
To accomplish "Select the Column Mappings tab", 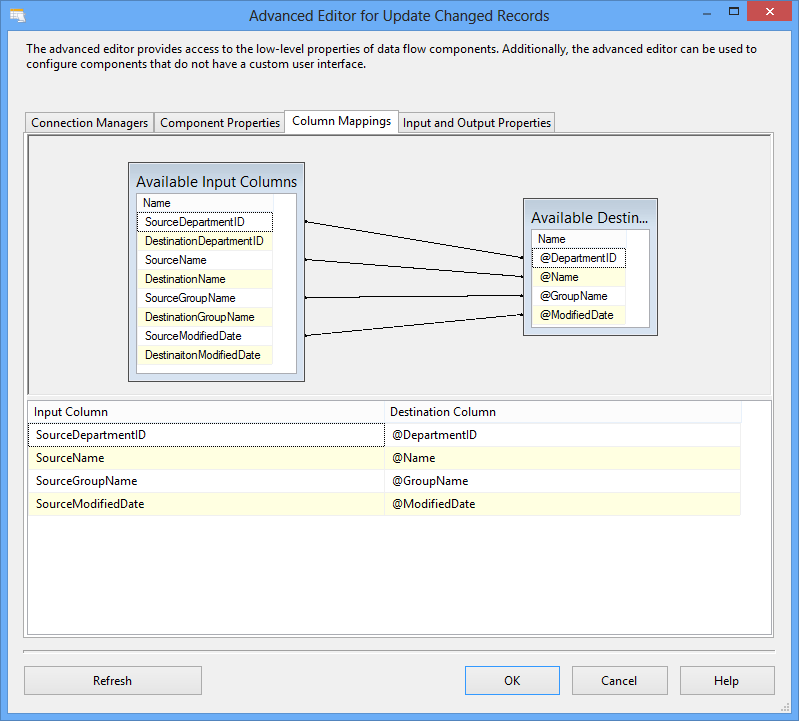I will 341,122.
